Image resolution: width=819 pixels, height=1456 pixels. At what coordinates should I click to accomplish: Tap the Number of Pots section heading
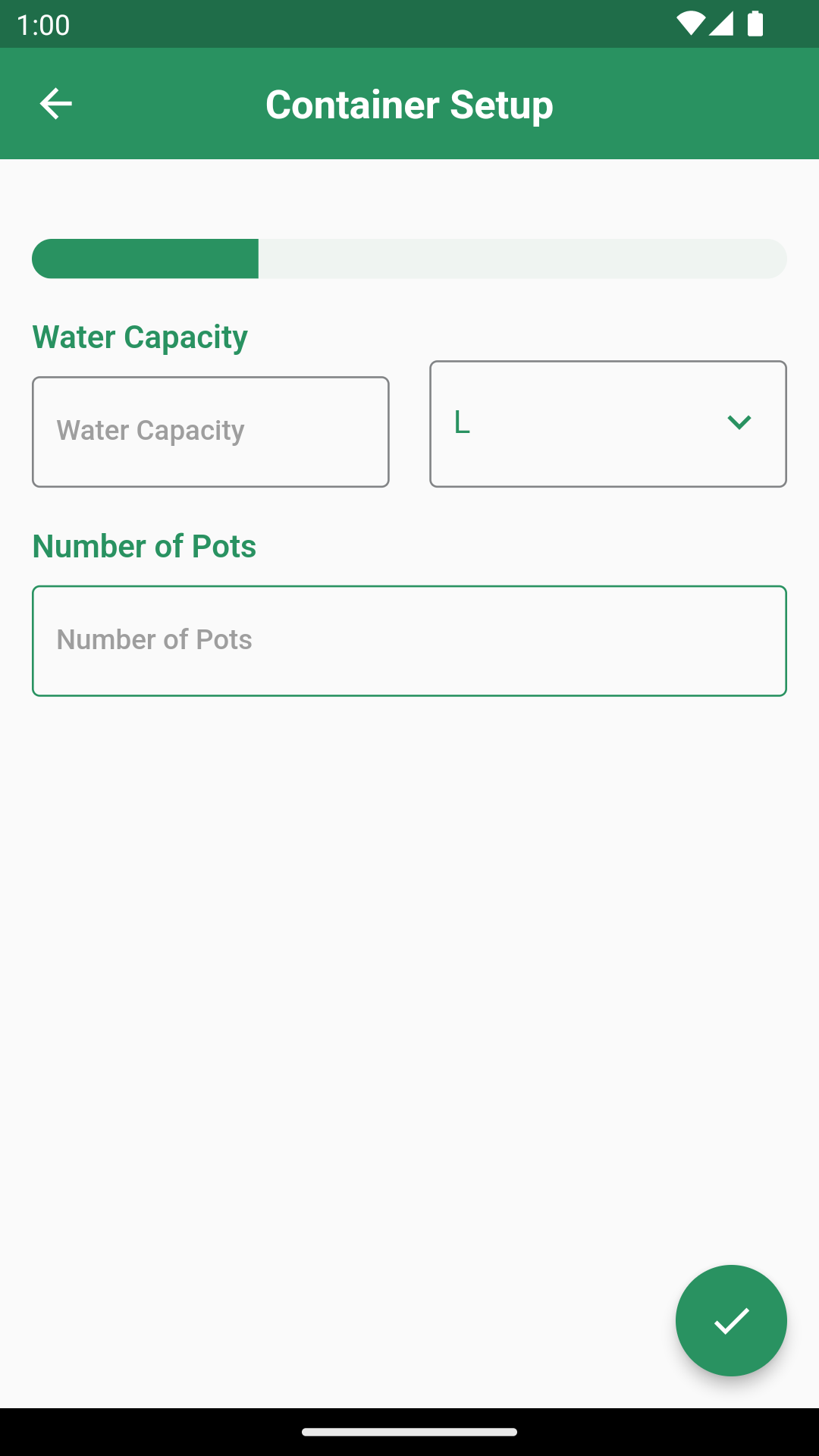coord(144,546)
